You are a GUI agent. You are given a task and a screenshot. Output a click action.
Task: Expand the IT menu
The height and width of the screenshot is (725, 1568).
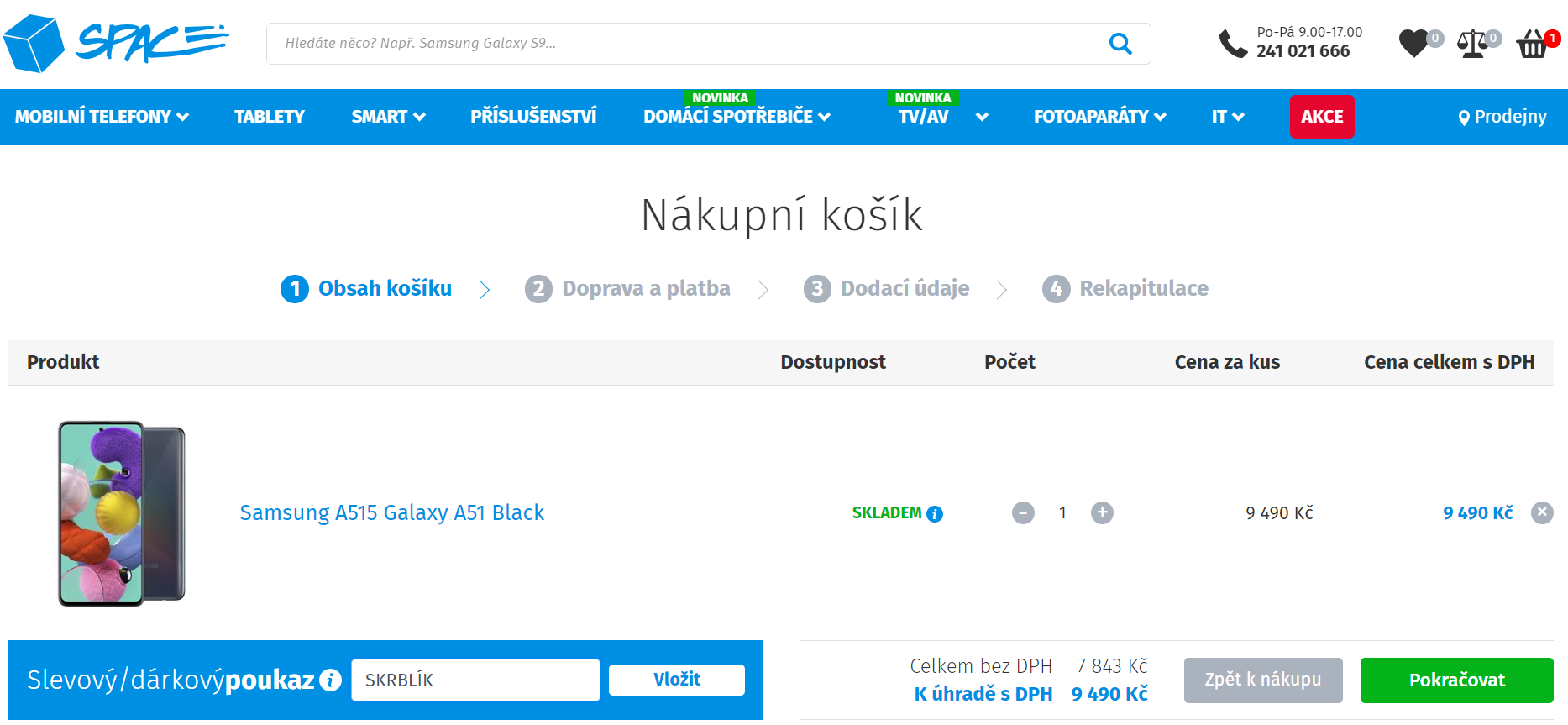(1228, 117)
